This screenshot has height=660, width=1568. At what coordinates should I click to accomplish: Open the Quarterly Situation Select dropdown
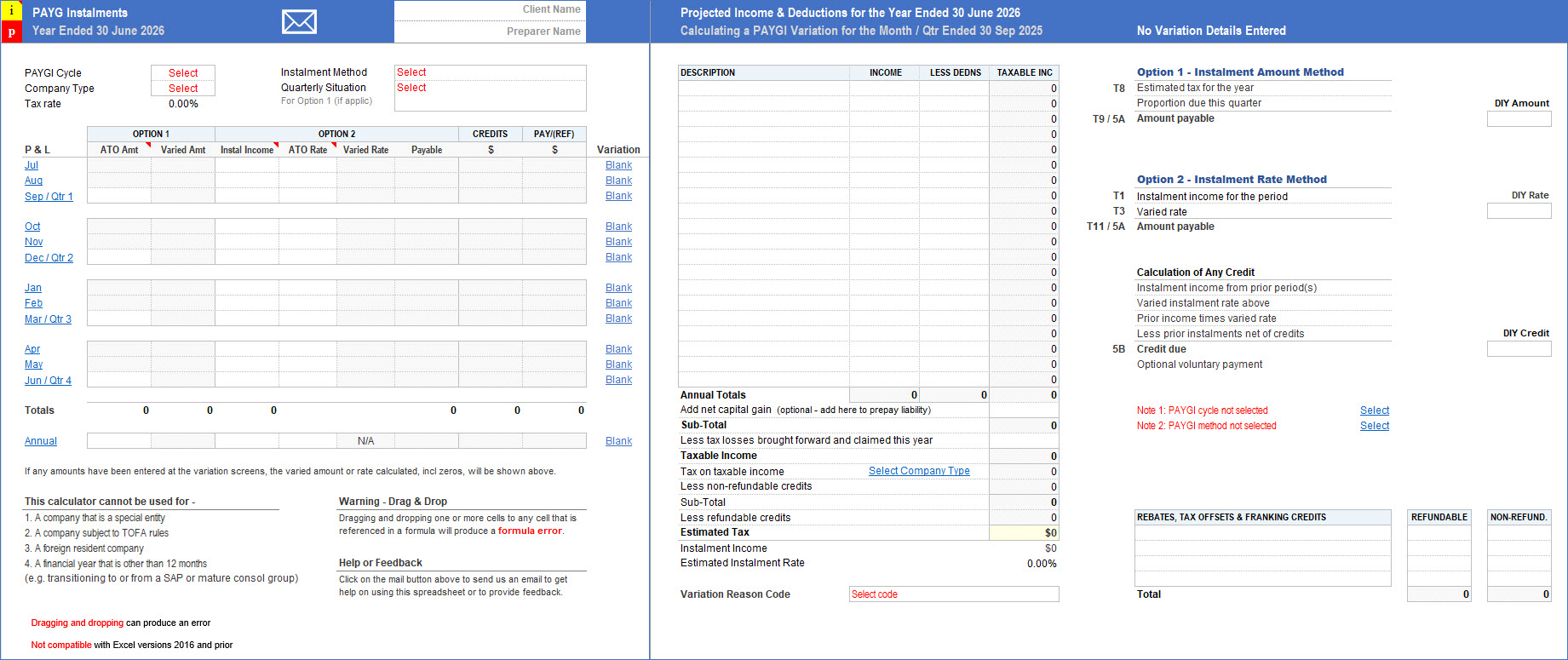pos(490,88)
